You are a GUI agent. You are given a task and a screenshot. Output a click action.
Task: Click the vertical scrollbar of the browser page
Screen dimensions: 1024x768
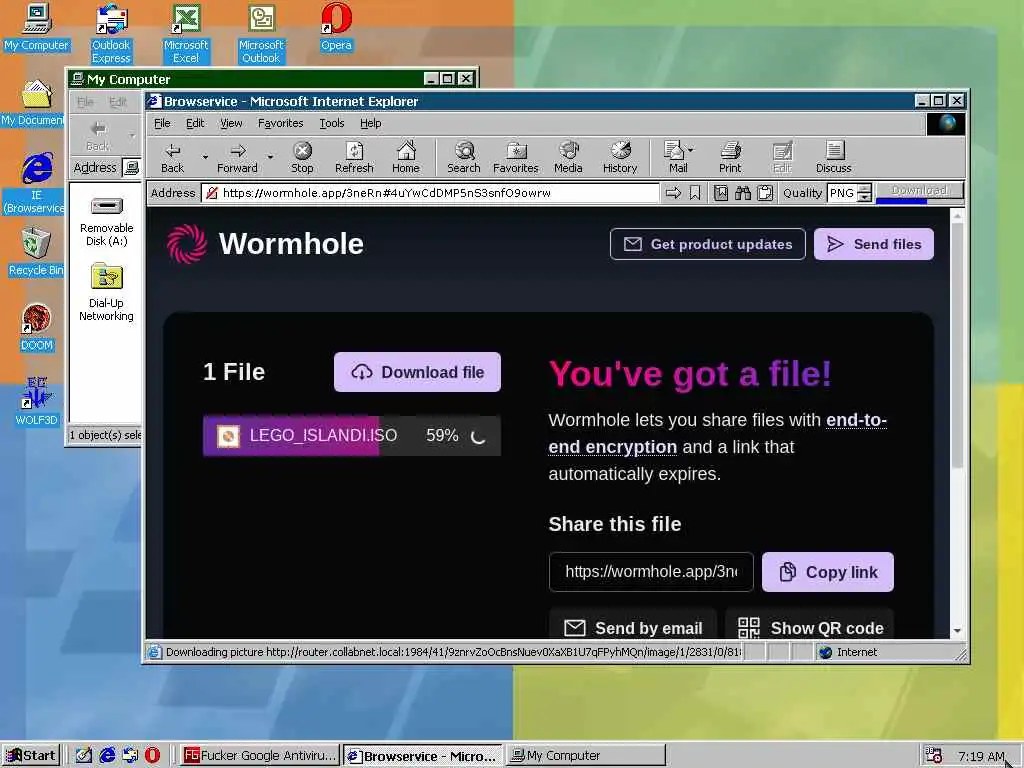pos(957,346)
